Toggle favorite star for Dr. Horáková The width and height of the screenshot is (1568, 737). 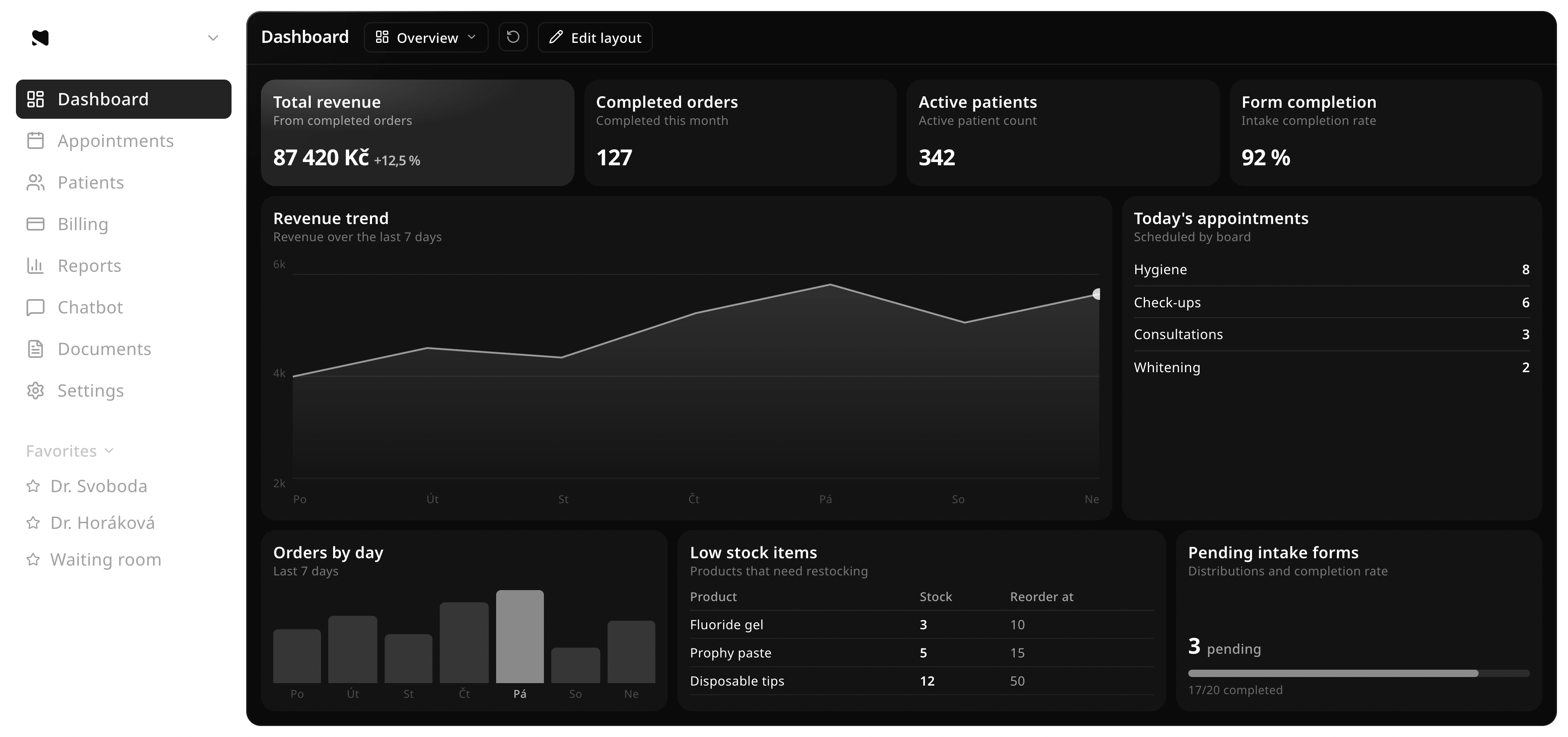(x=33, y=523)
